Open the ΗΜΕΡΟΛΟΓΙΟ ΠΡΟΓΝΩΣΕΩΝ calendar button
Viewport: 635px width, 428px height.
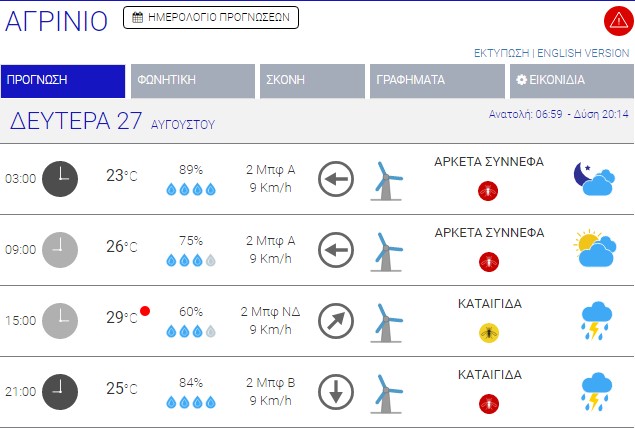[211, 17]
